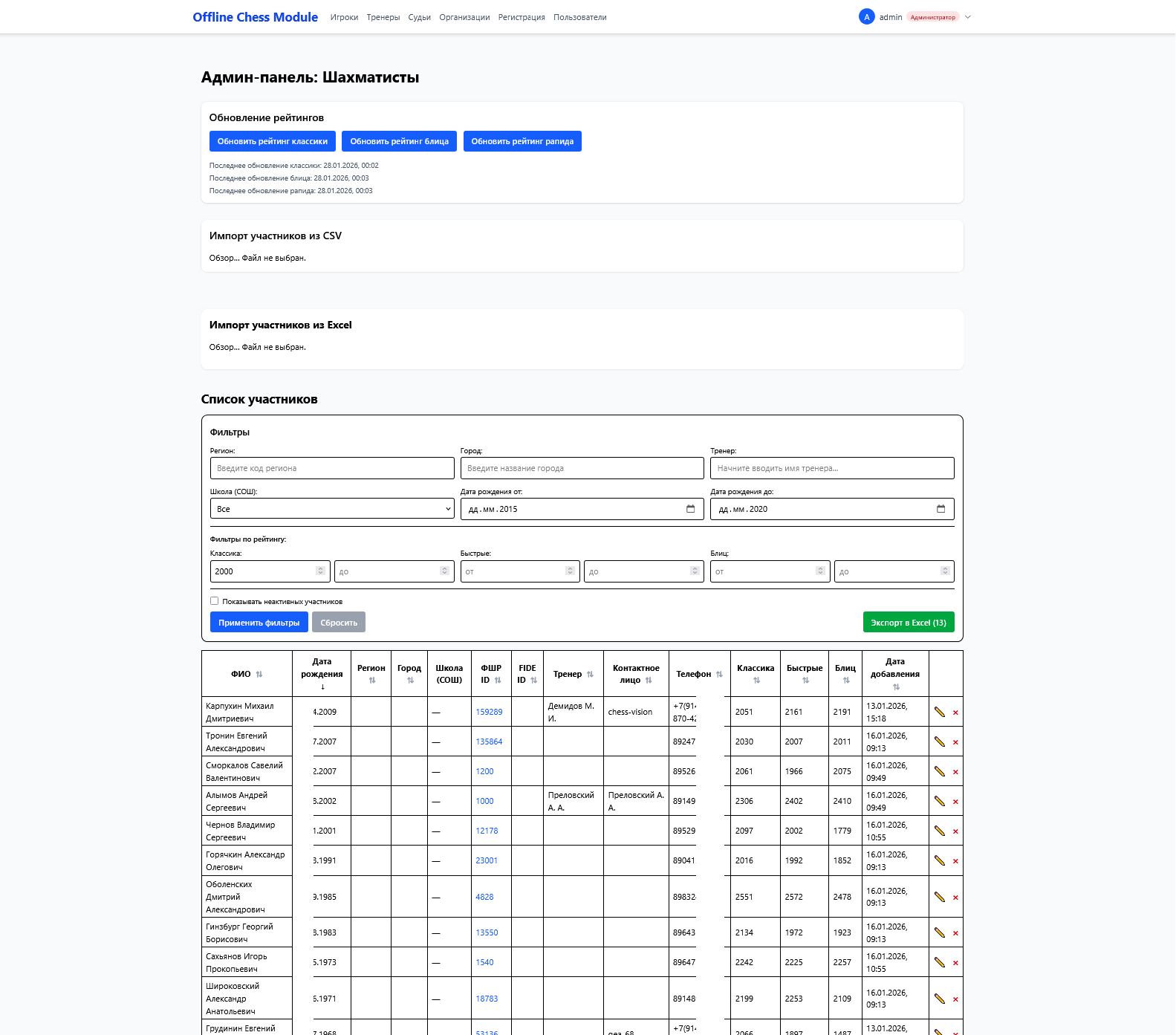The width and height of the screenshot is (1176, 1035).
Task: Open the Школа (СОШ) dropdown
Action: click(x=332, y=509)
